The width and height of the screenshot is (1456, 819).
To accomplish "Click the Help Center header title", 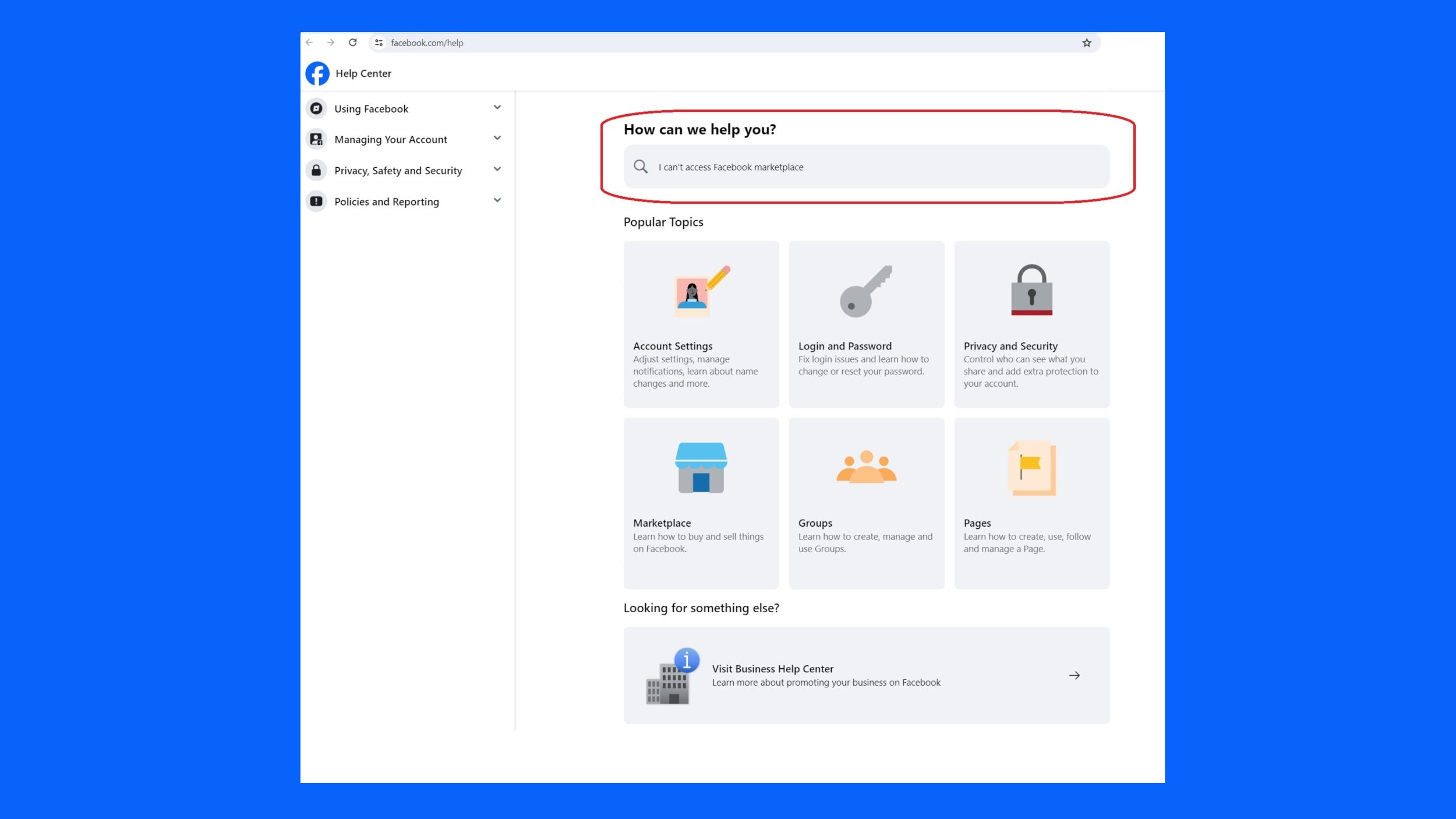I will tap(363, 73).
